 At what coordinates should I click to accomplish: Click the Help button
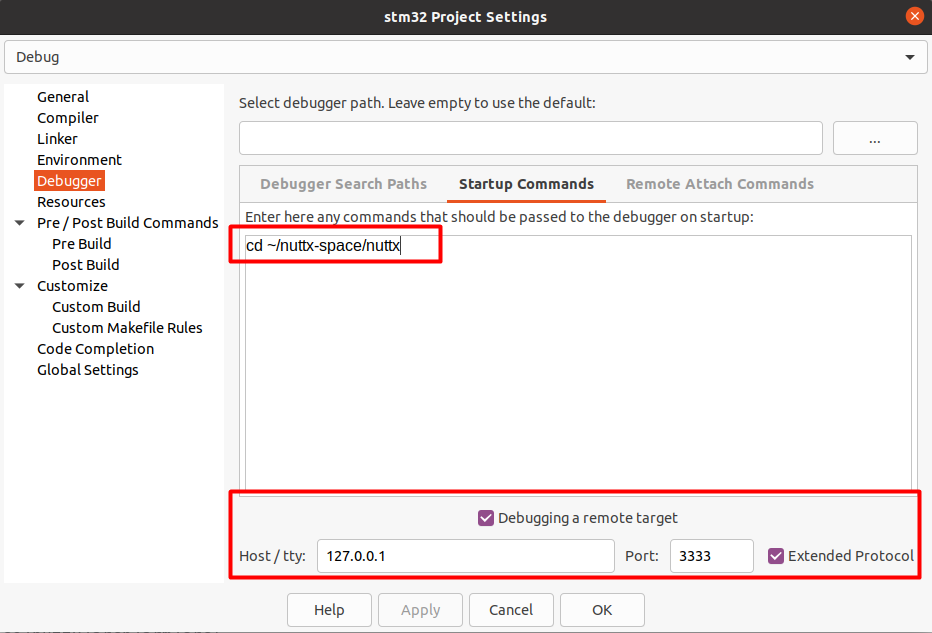tap(329, 610)
